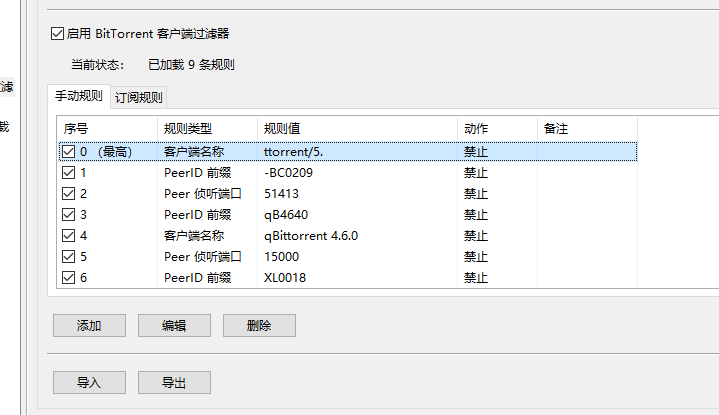The image size is (719, 415).
Task: Select the 51413 listening port value
Action: point(281,194)
